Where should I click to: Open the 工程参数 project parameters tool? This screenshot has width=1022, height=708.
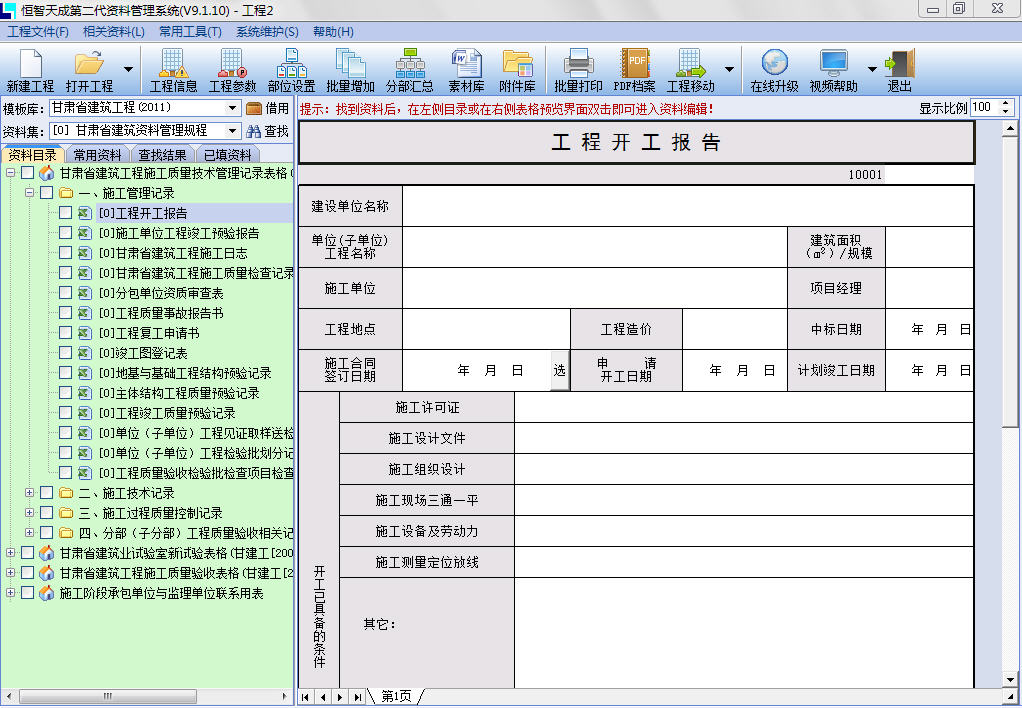click(x=232, y=70)
